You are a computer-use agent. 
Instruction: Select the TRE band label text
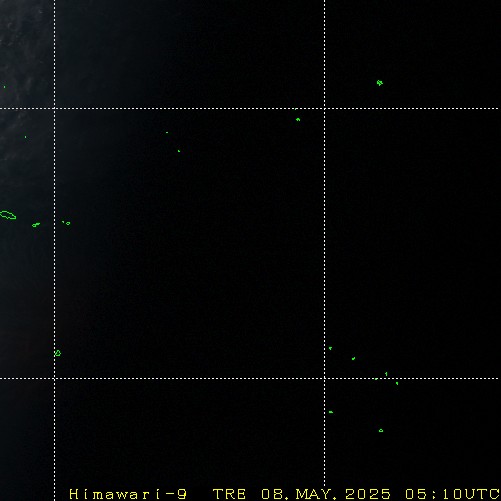[229, 494]
